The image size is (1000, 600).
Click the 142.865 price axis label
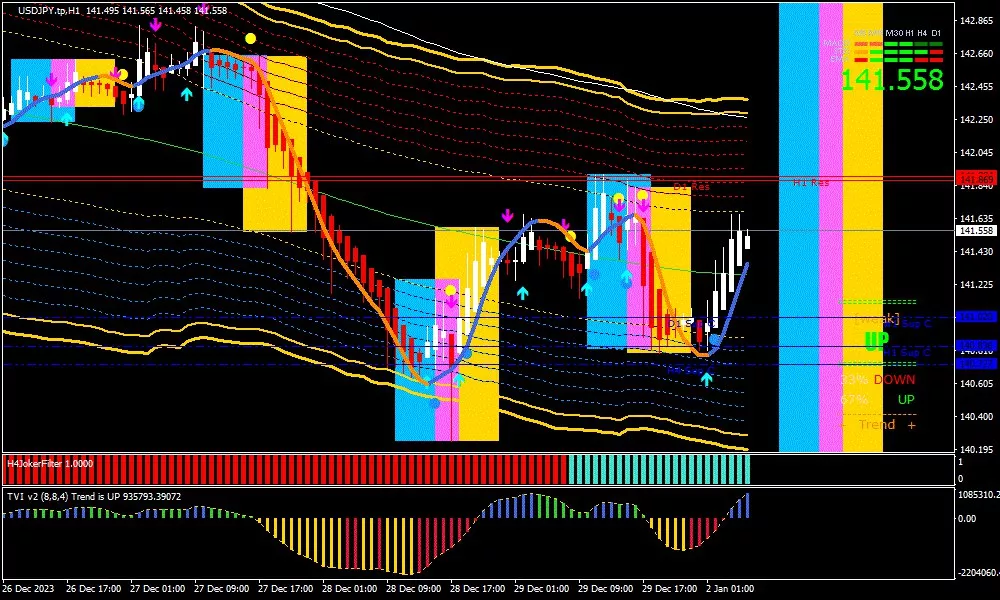976,20
